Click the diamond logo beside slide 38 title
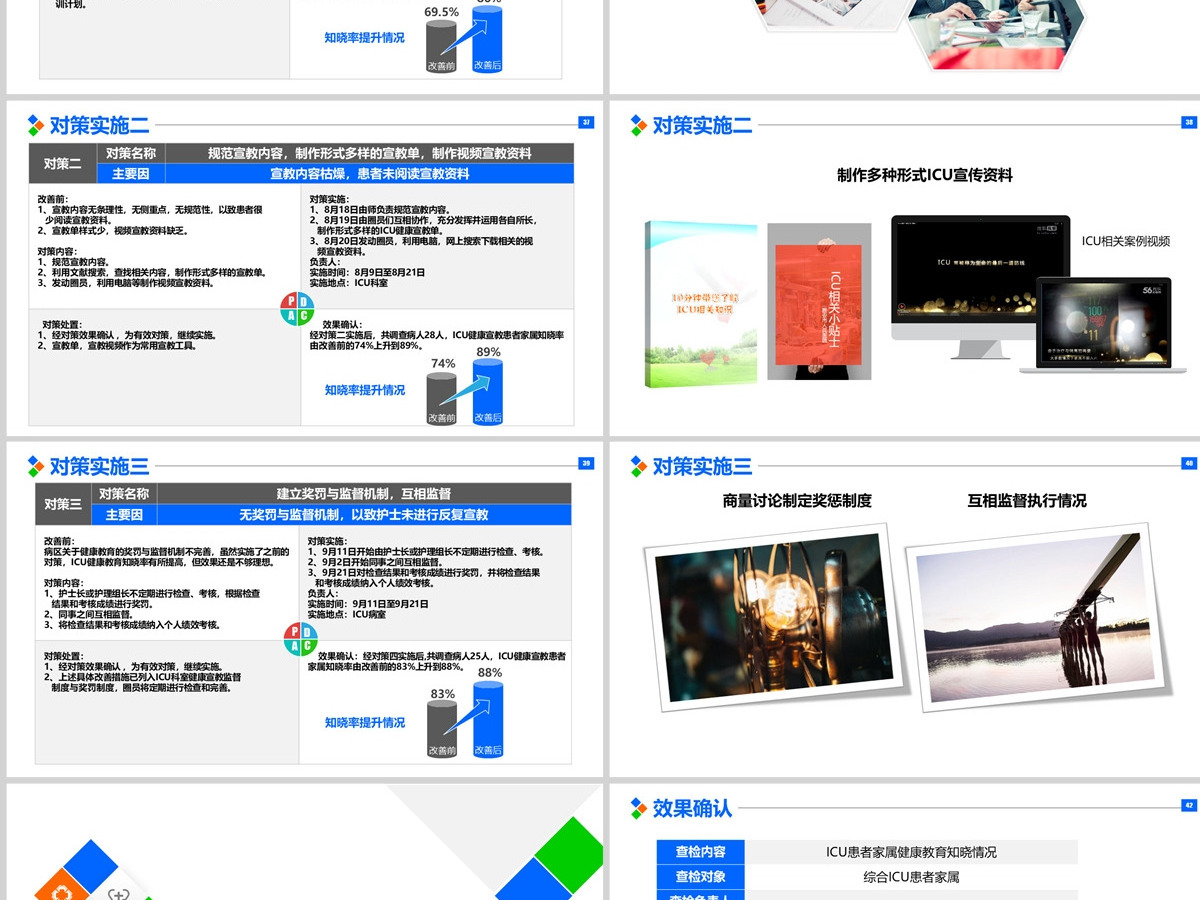Viewport: 1200px width, 900px height. [638, 125]
